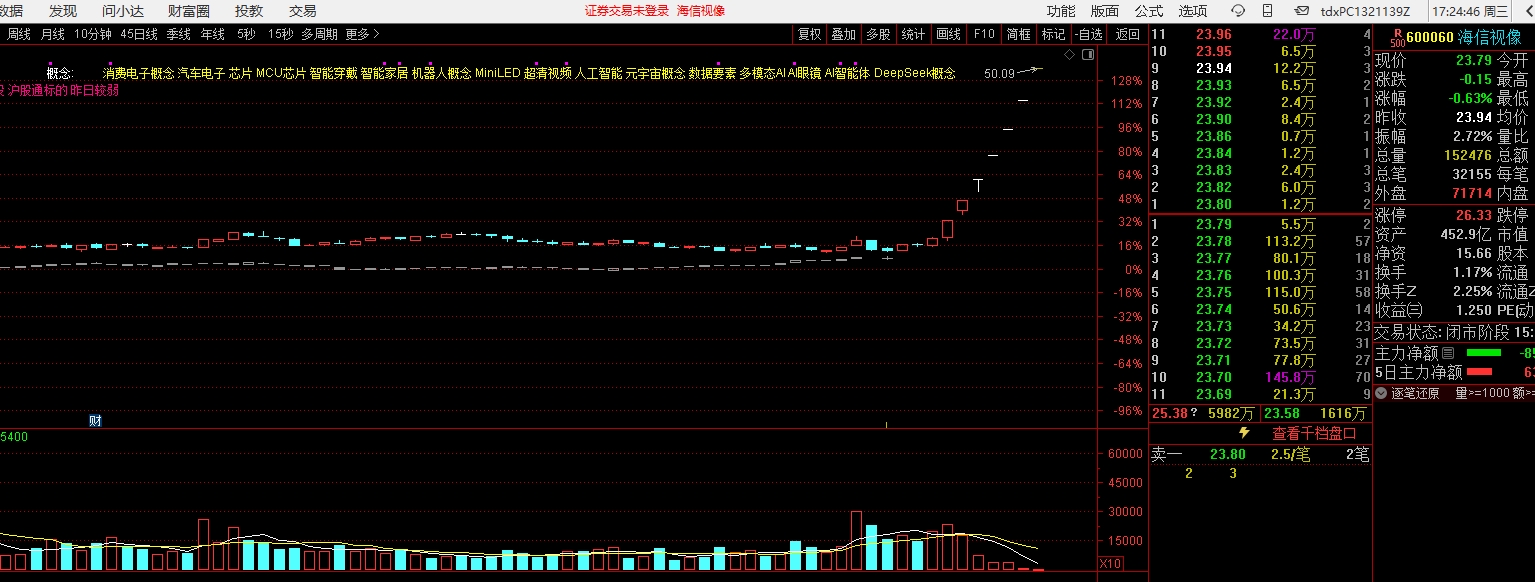
Task: Click the MiniLED concept tag
Action: click(x=497, y=73)
